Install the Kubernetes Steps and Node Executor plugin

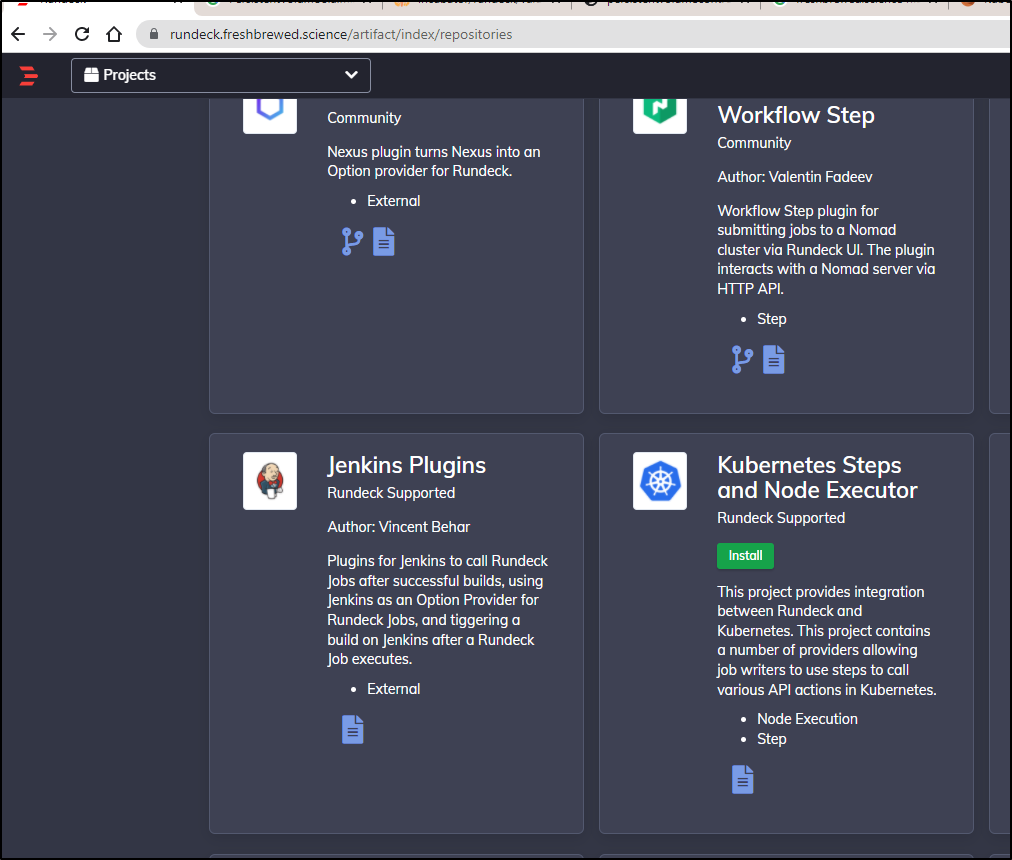pos(745,556)
